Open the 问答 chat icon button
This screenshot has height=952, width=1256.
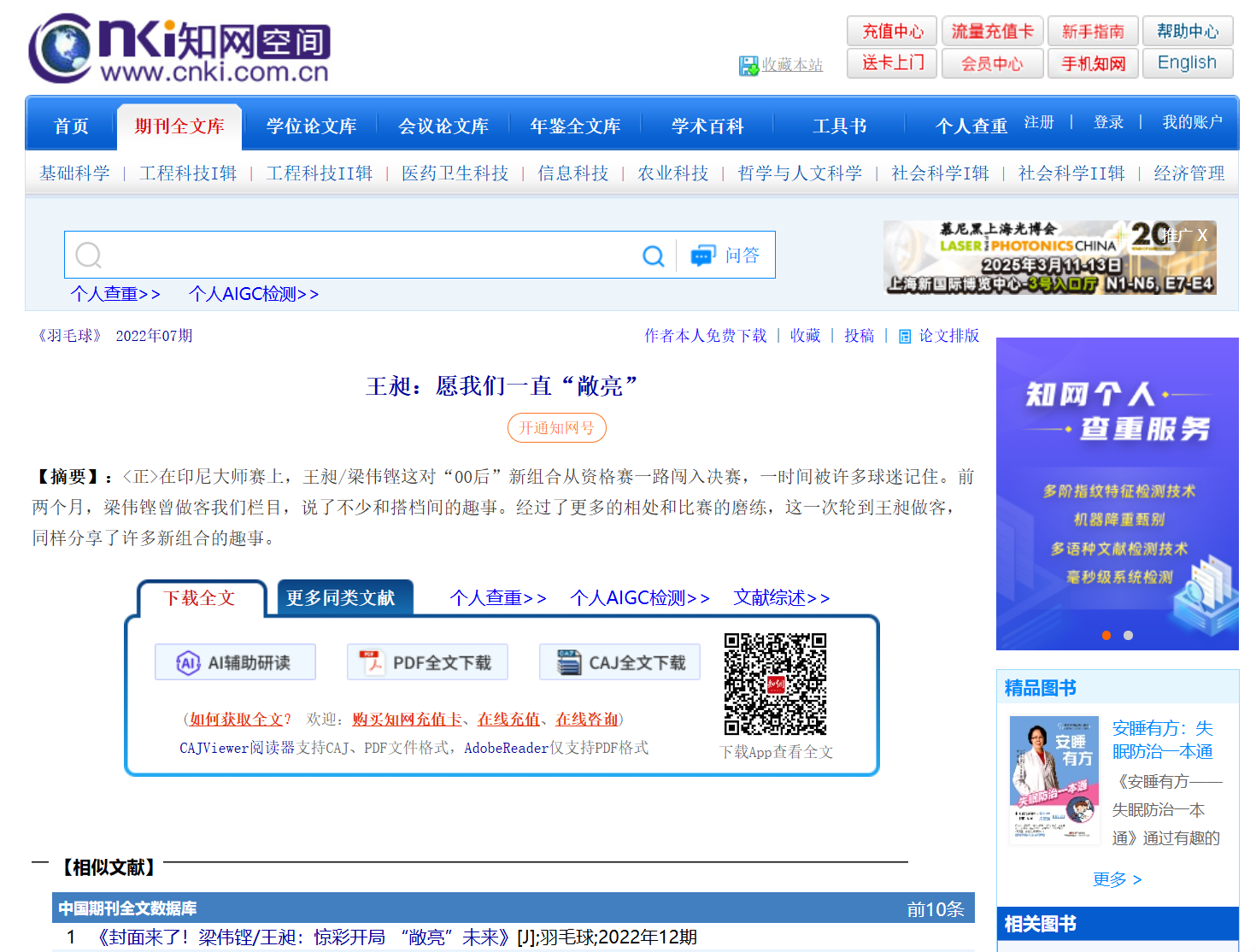click(703, 256)
